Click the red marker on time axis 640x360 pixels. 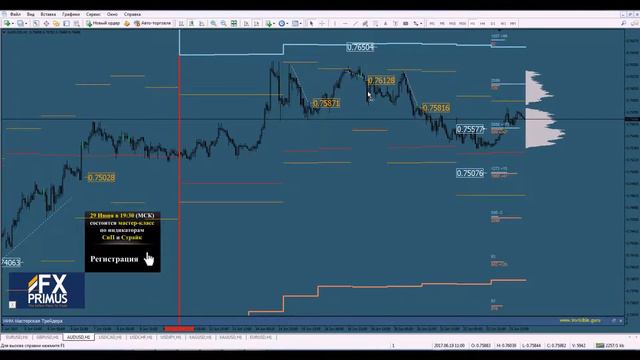[x=180, y=329]
